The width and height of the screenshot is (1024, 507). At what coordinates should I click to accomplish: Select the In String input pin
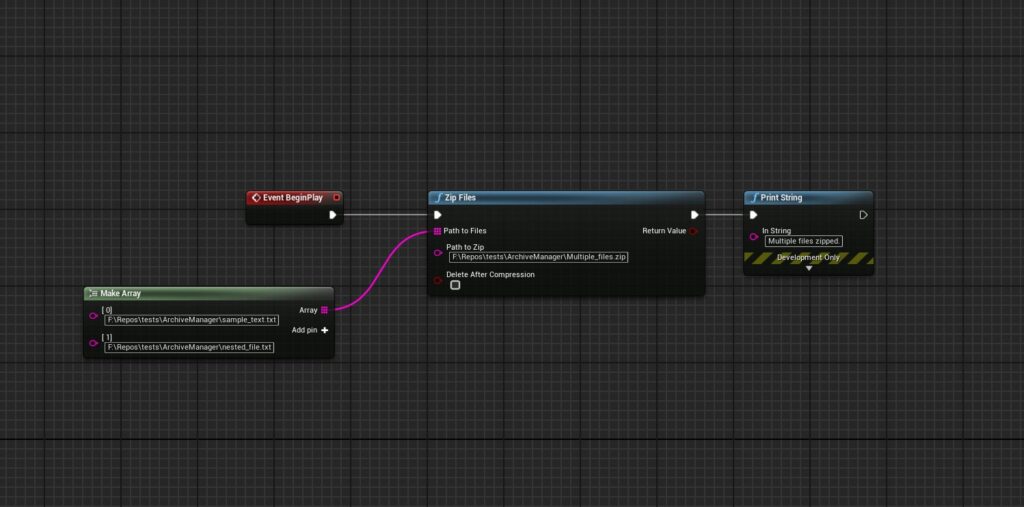tap(754, 236)
